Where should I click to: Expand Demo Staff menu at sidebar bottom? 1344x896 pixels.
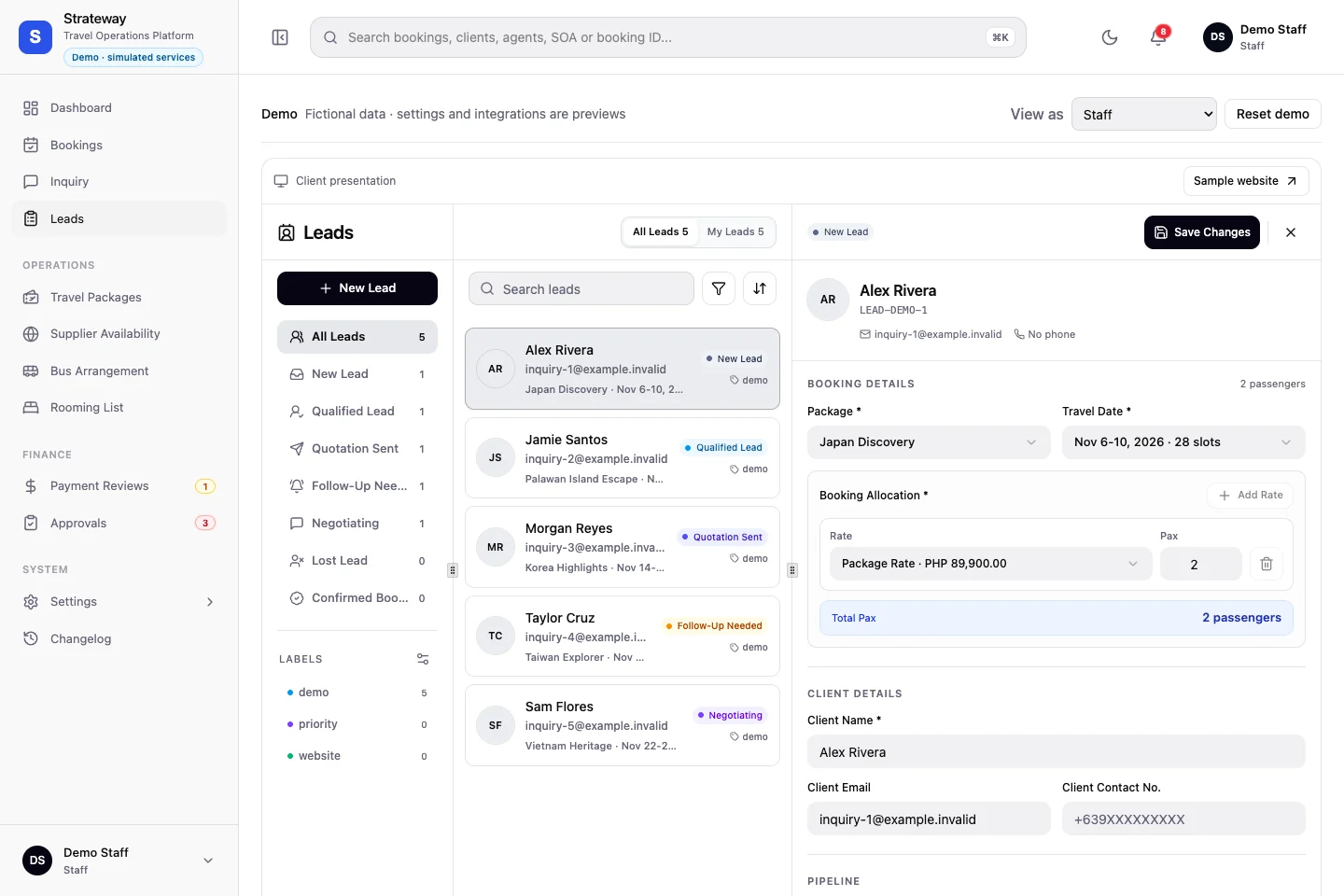(119, 861)
